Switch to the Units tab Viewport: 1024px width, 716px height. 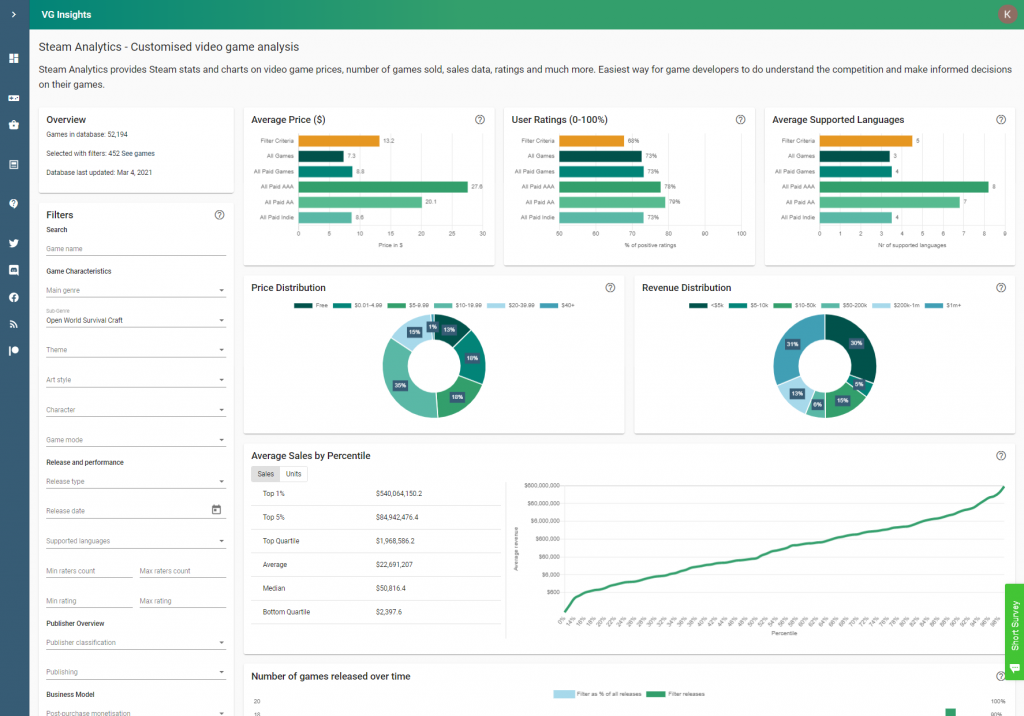click(x=294, y=474)
